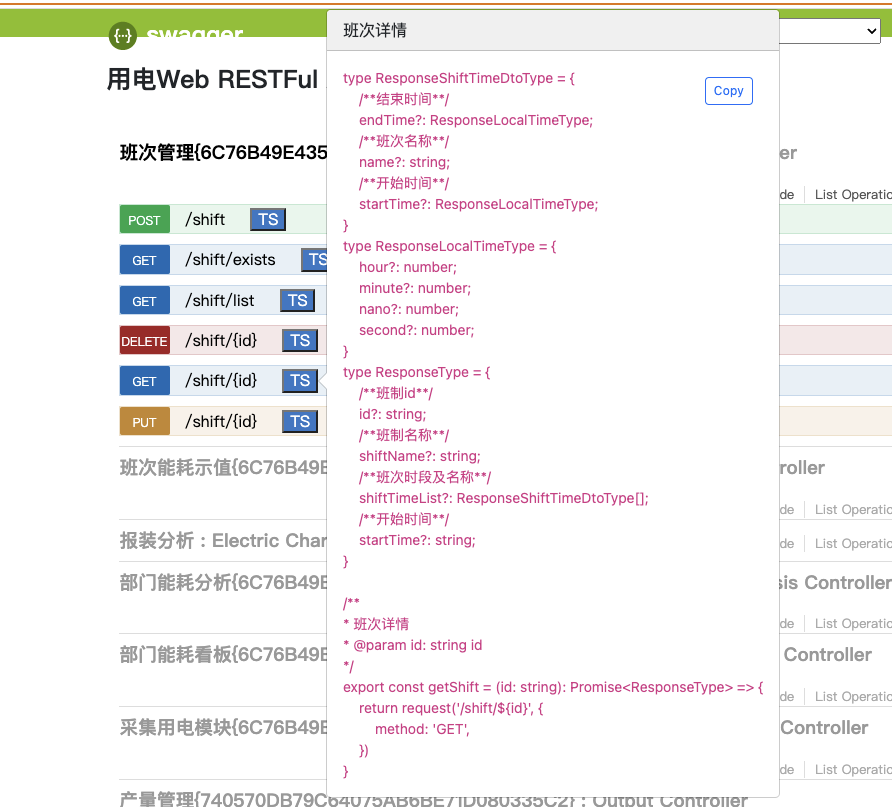Collapse the 班次管理 controller section
Viewport: 892px width, 807px height.
pos(224,152)
